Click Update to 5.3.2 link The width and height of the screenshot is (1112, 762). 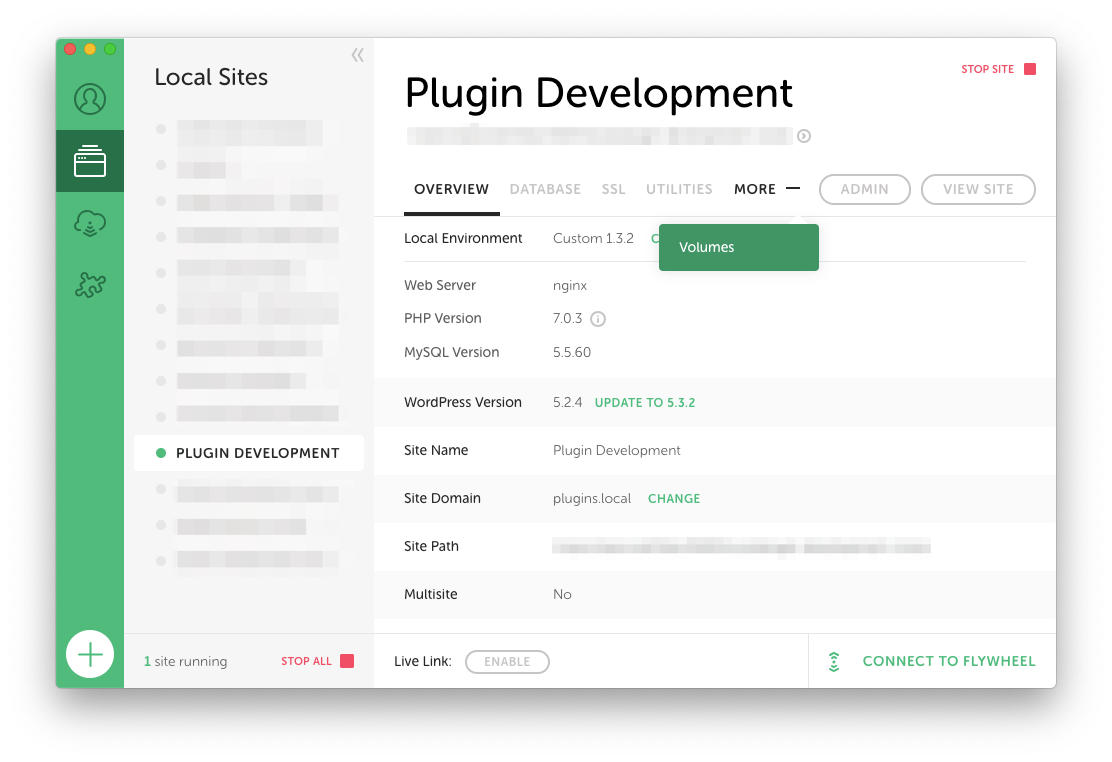pyautogui.click(x=645, y=403)
